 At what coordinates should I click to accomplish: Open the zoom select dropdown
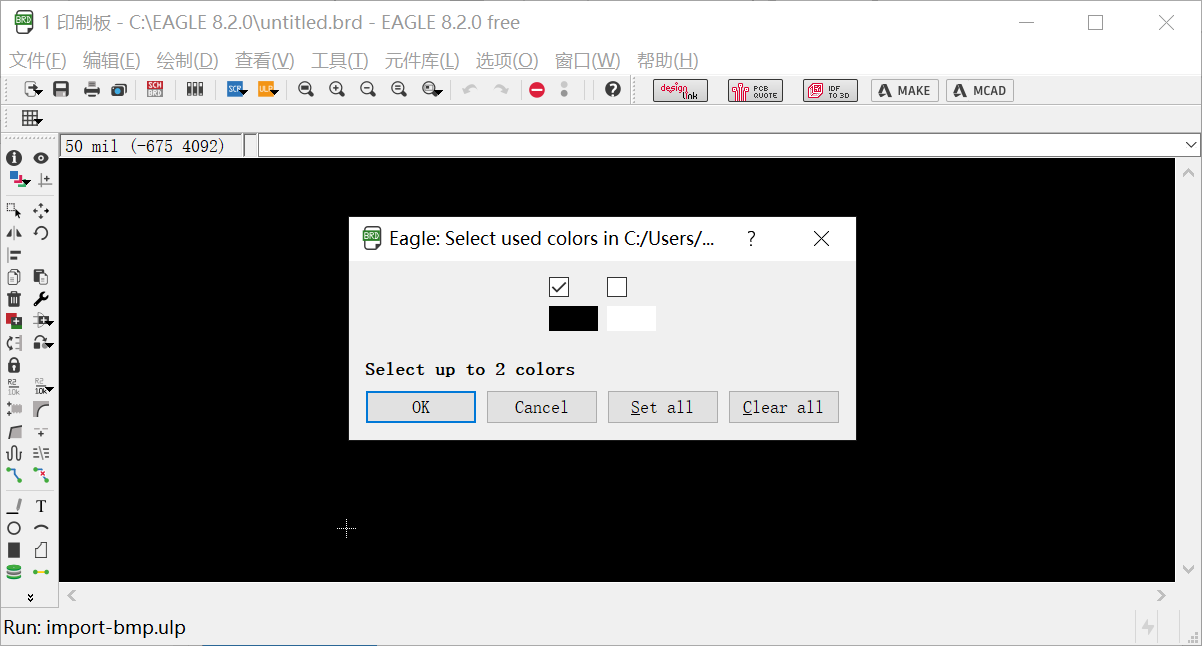point(432,89)
